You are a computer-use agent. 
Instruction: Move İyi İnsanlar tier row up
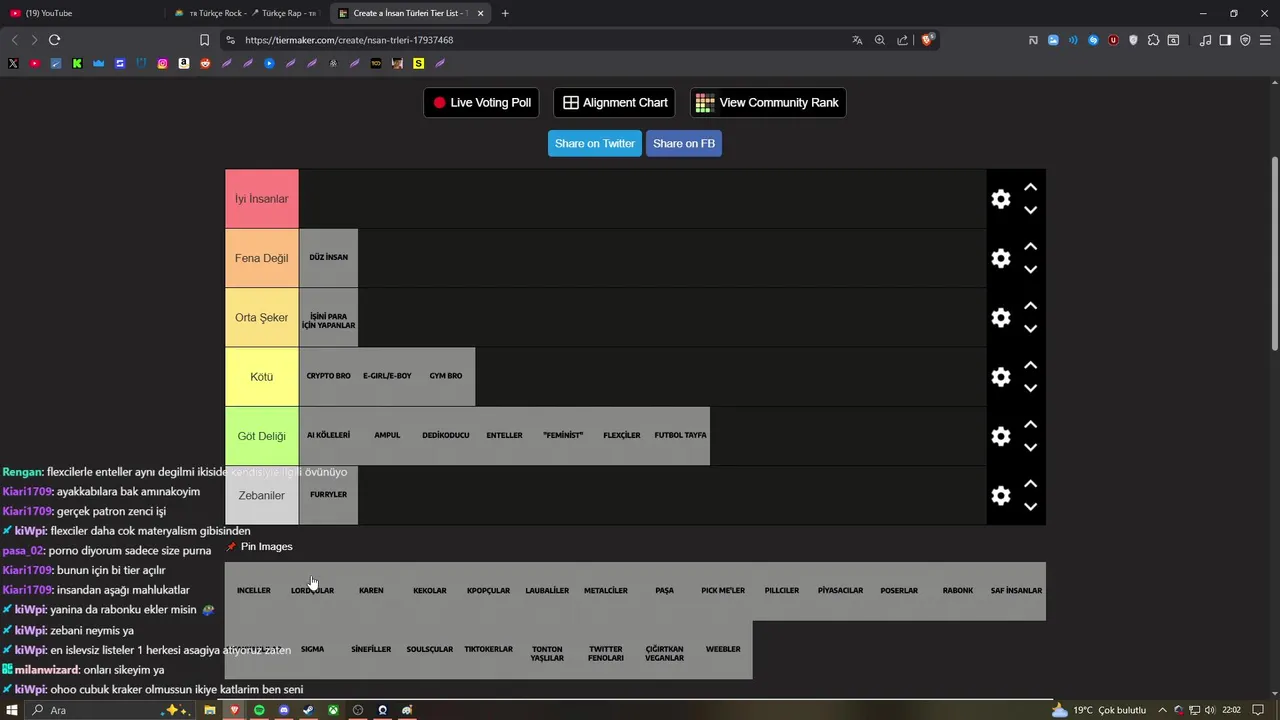1030,188
